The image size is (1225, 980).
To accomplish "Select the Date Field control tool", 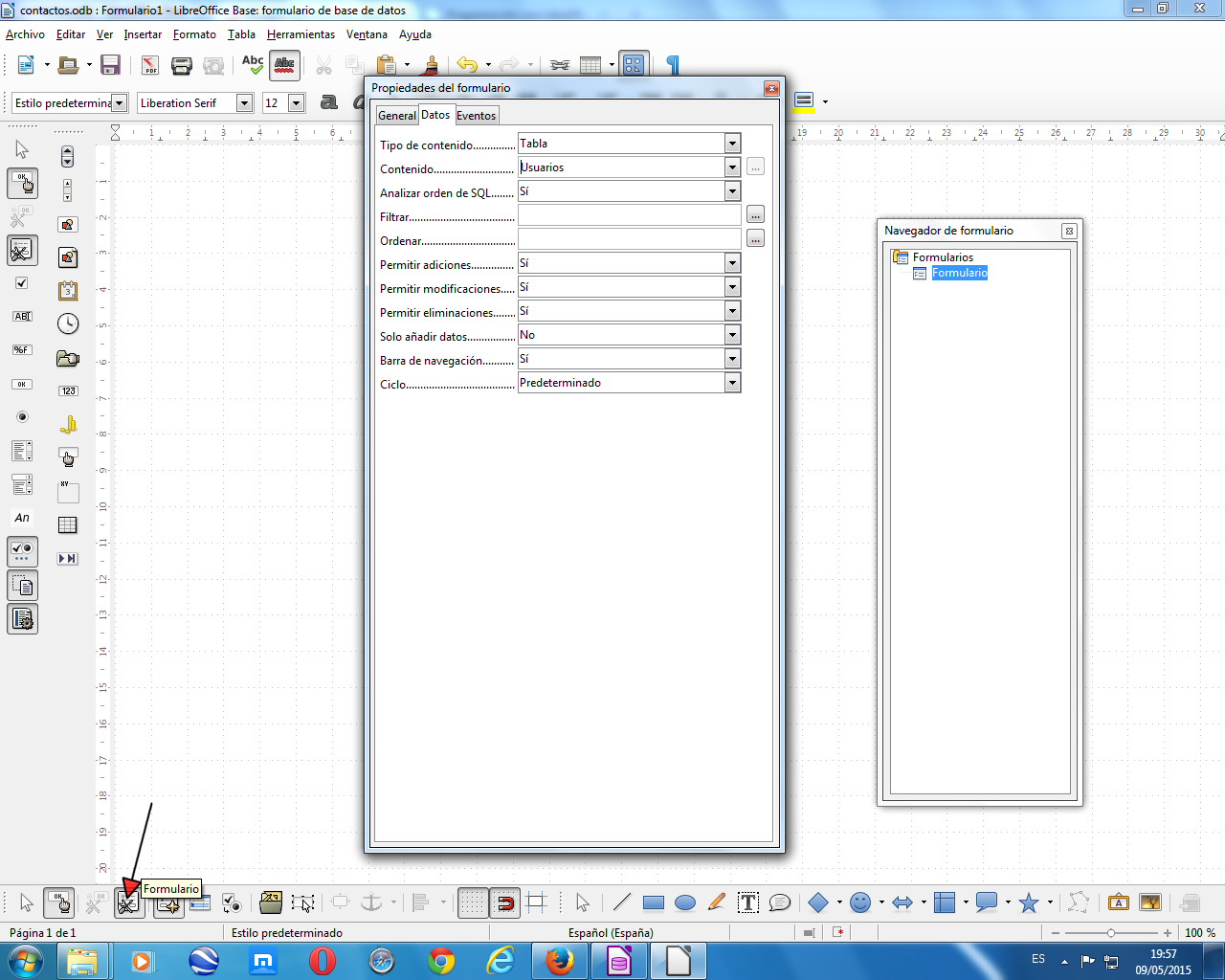I will 67,291.
